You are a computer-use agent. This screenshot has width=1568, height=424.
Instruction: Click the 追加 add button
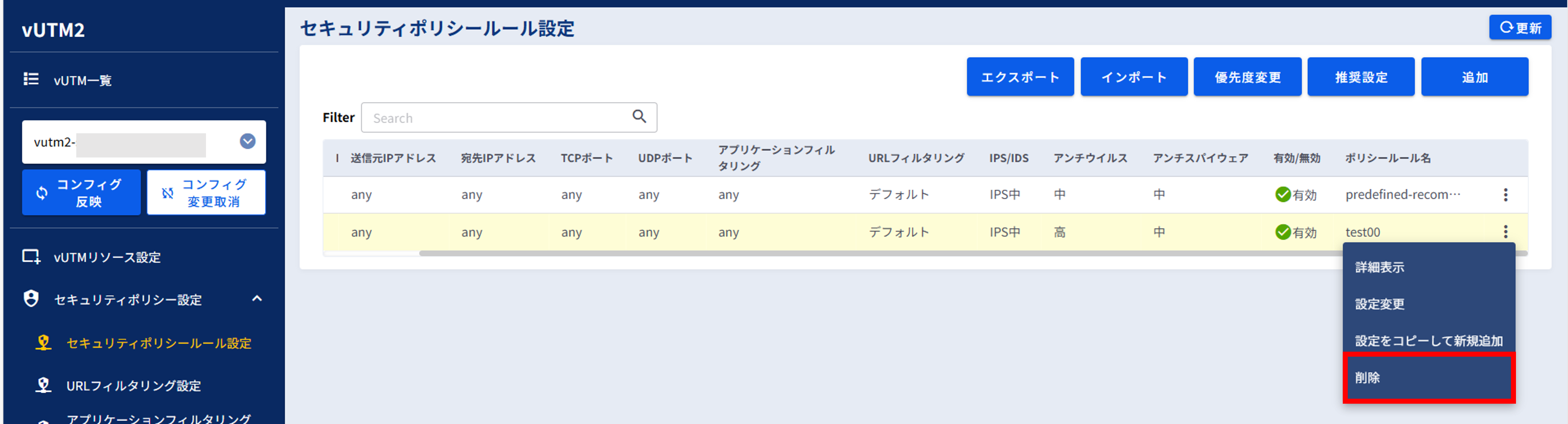coord(1474,77)
